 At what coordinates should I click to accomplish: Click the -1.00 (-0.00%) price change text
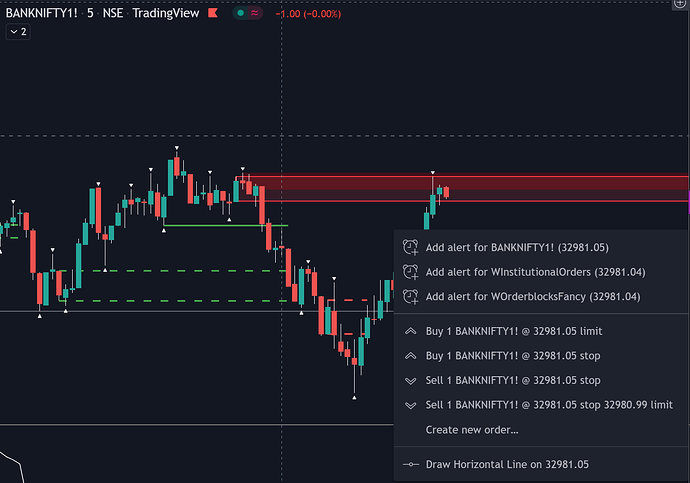308,14
